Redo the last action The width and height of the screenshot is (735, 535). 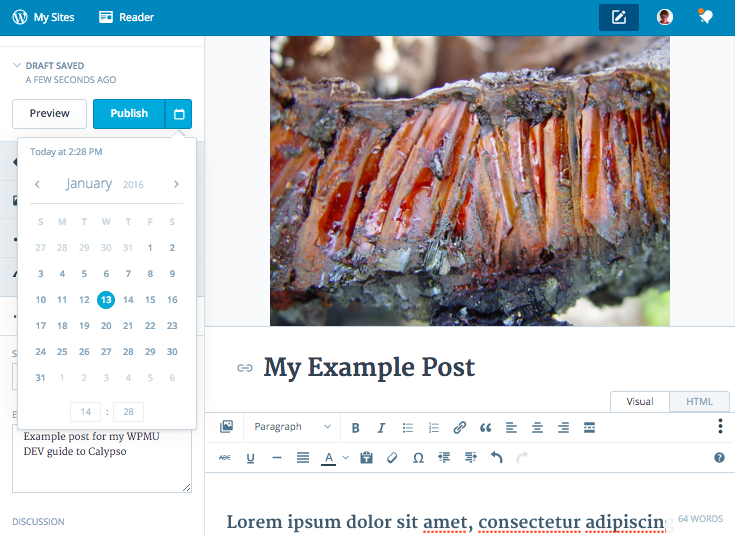pyautogui.click(x=522, y=457)
